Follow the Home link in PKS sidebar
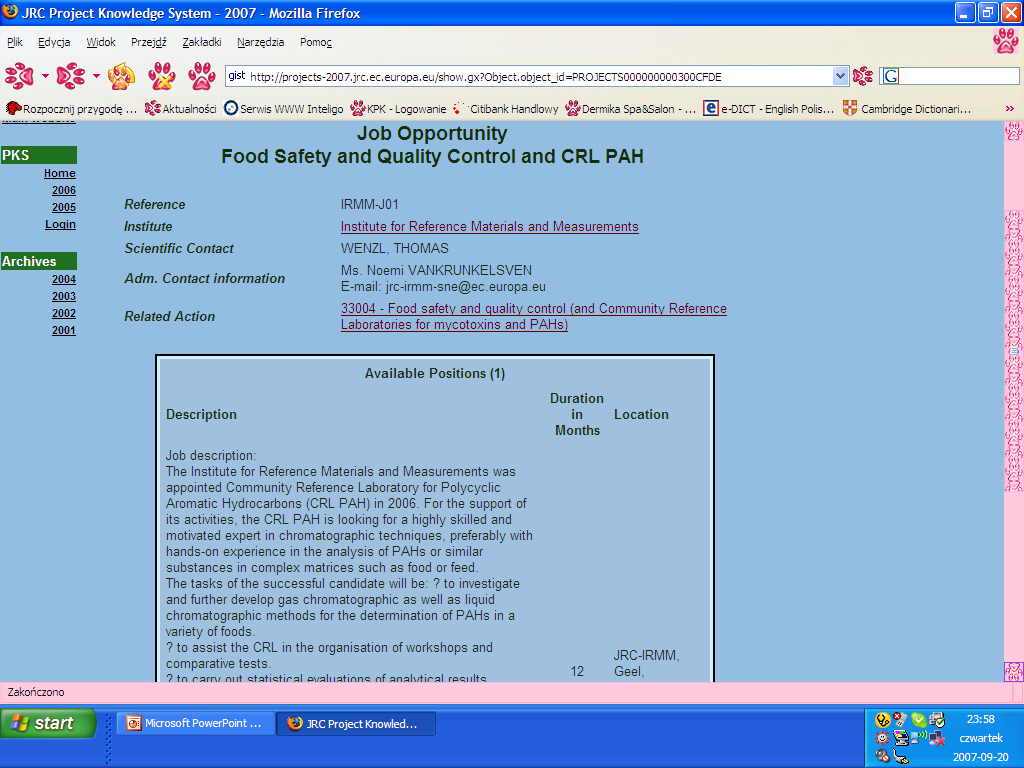 coord(59,173)
